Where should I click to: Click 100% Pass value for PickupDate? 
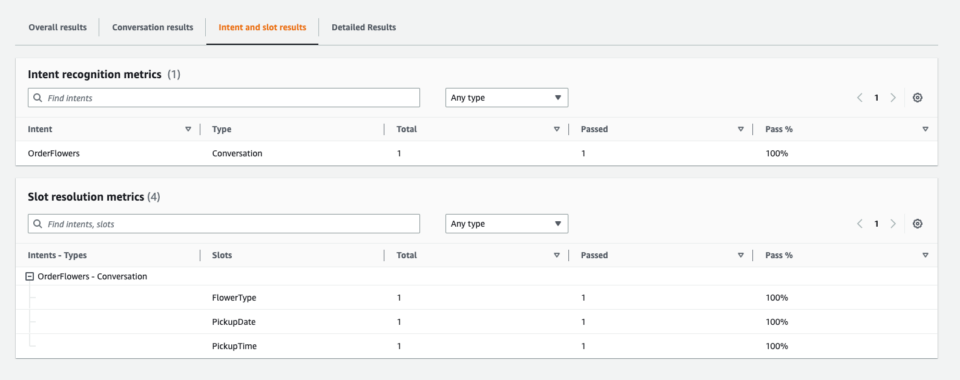coord(776,322)
